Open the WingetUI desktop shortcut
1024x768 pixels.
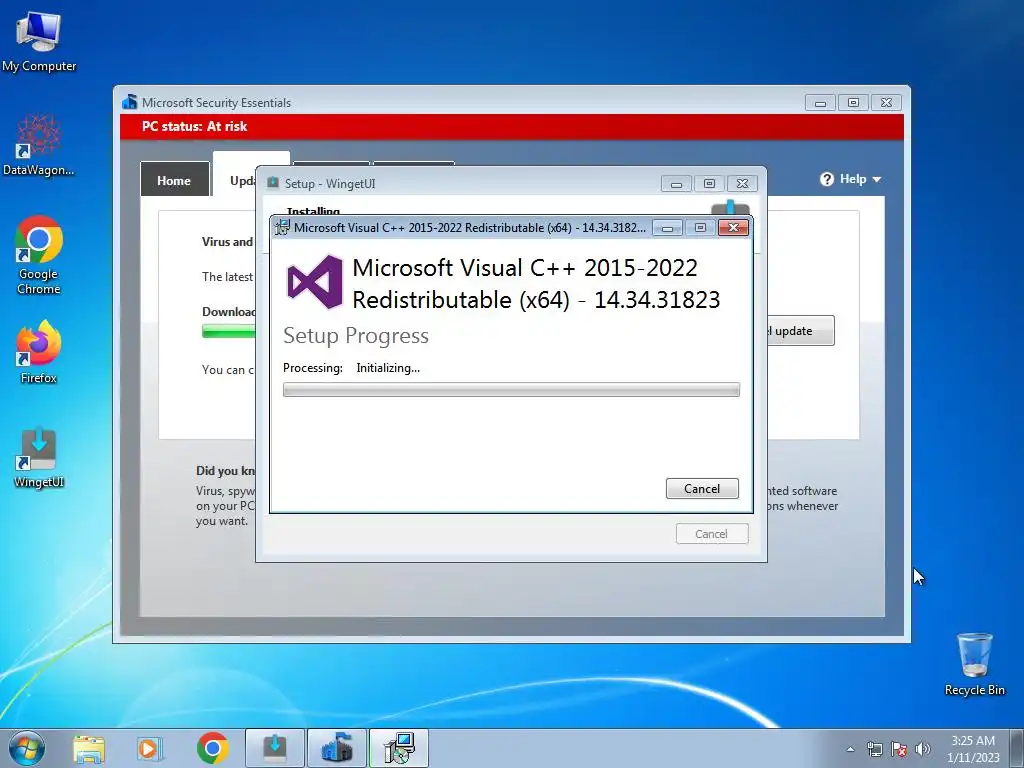tap(39, 458)
